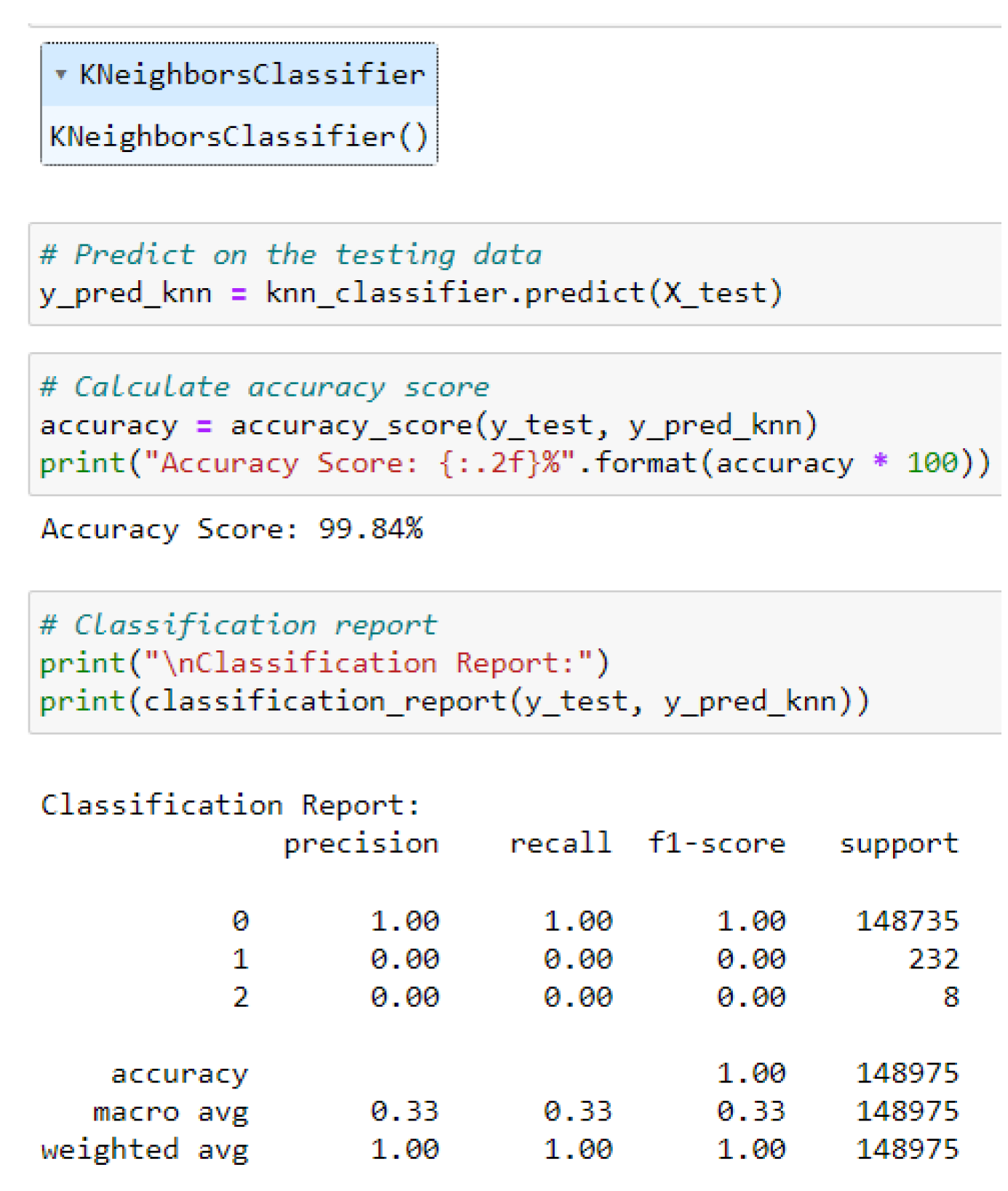Collapse the KNeighborsClassifier estimator arrow

pyautogui.click(x=61, y=74)
